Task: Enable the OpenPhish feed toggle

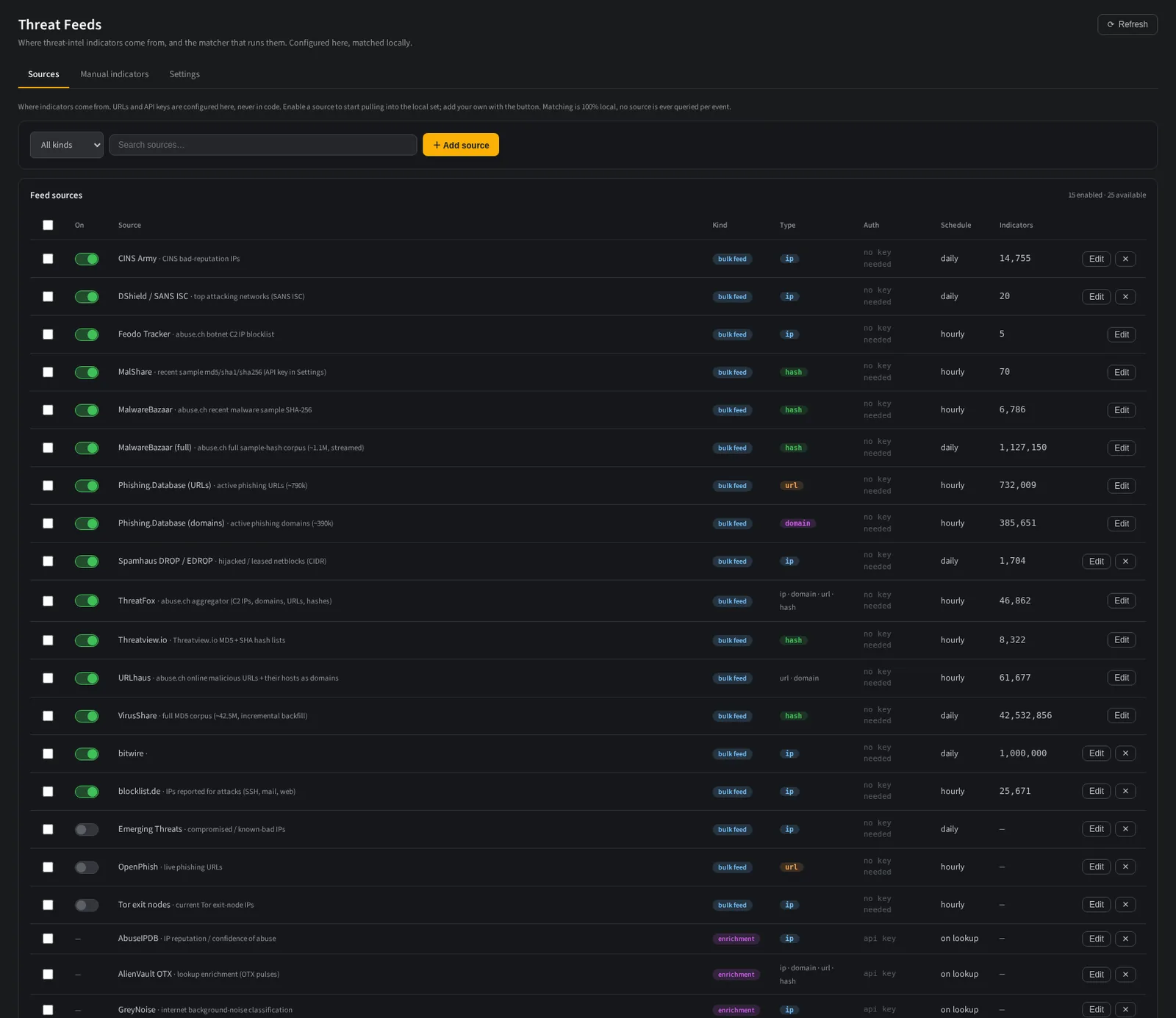Action: click(87, 867)
